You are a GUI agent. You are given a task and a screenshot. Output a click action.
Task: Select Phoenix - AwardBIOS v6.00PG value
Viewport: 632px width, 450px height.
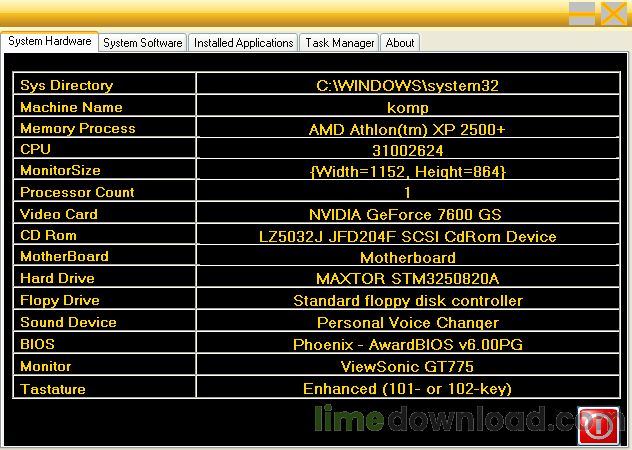click(407, 343)
